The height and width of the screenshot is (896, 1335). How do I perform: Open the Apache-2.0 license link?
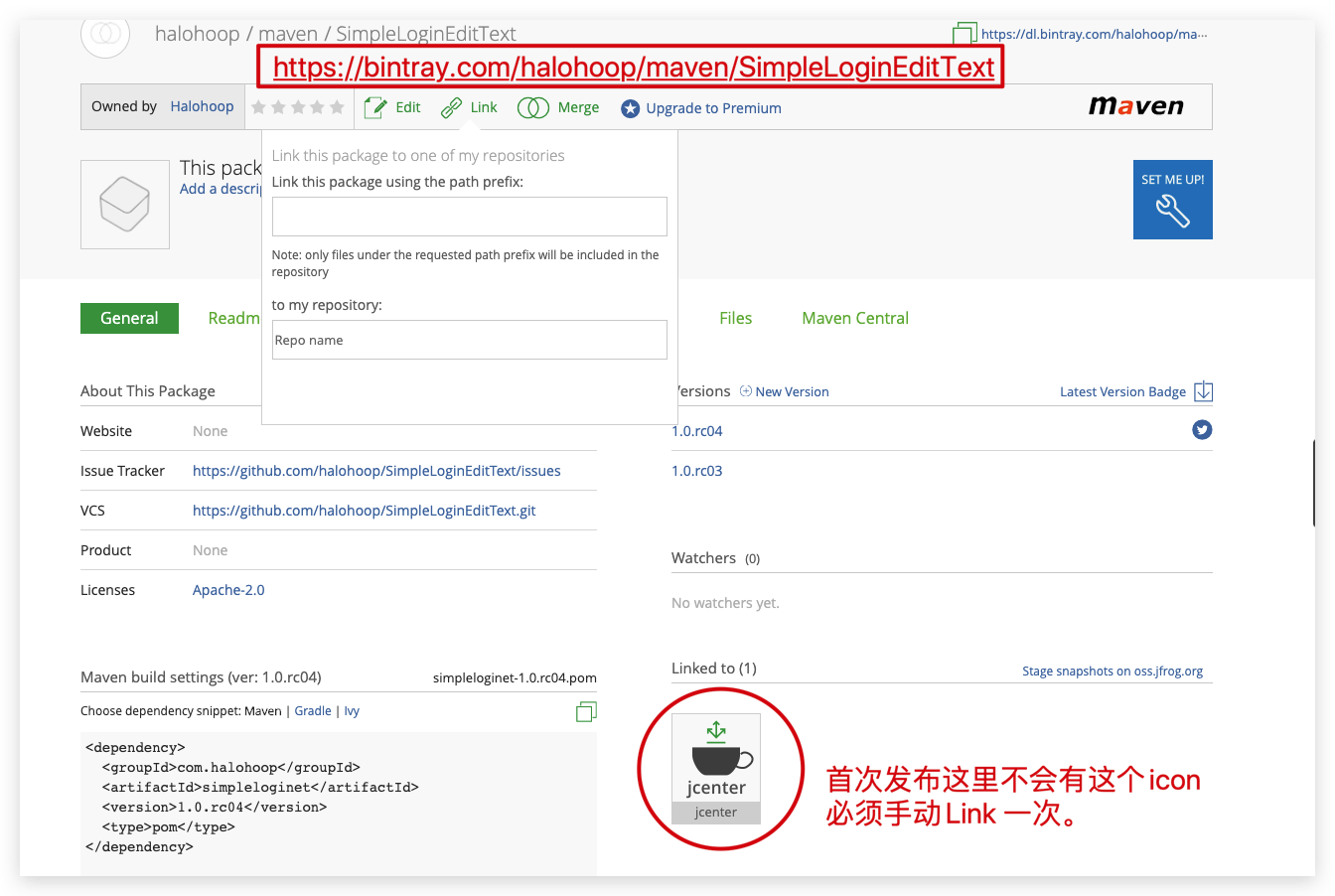228,590
